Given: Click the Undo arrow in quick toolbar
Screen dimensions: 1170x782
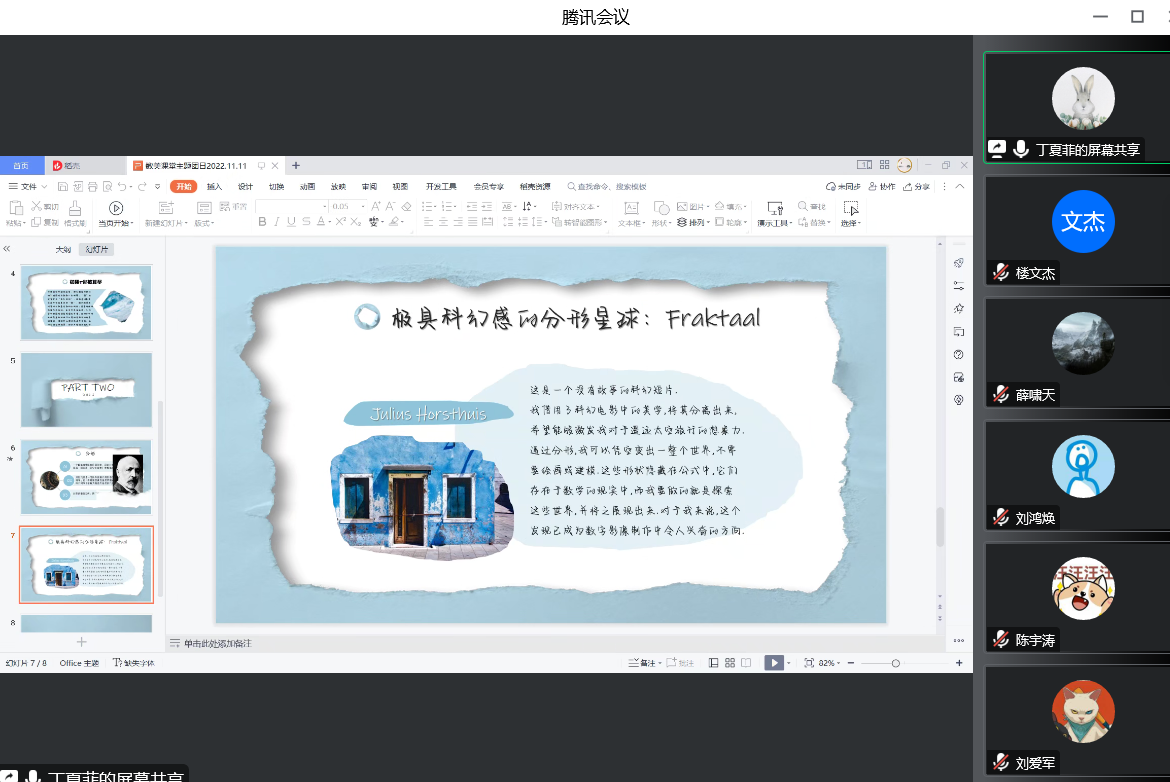Looking at the screenshot, I should click(x=122, y=186).
